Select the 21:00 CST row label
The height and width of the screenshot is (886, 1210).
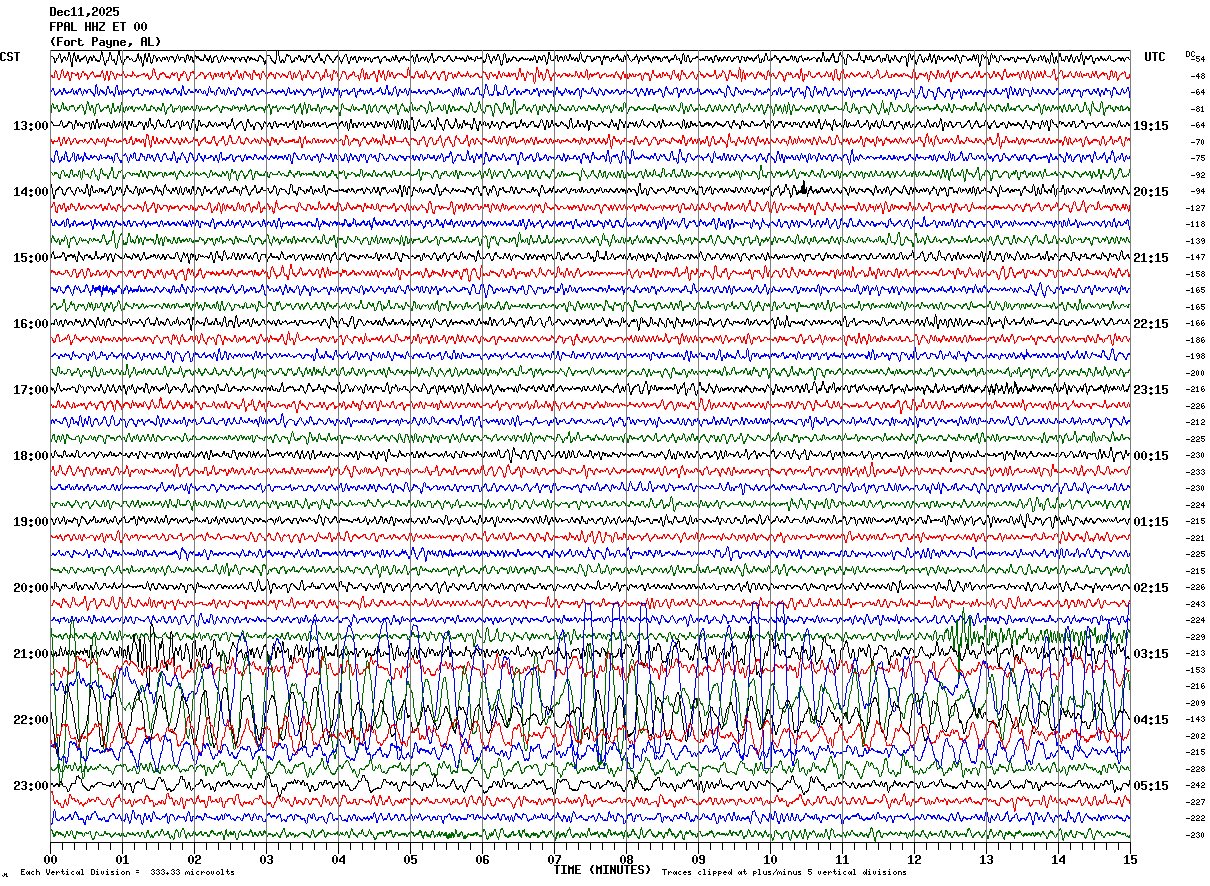point(31,654)
